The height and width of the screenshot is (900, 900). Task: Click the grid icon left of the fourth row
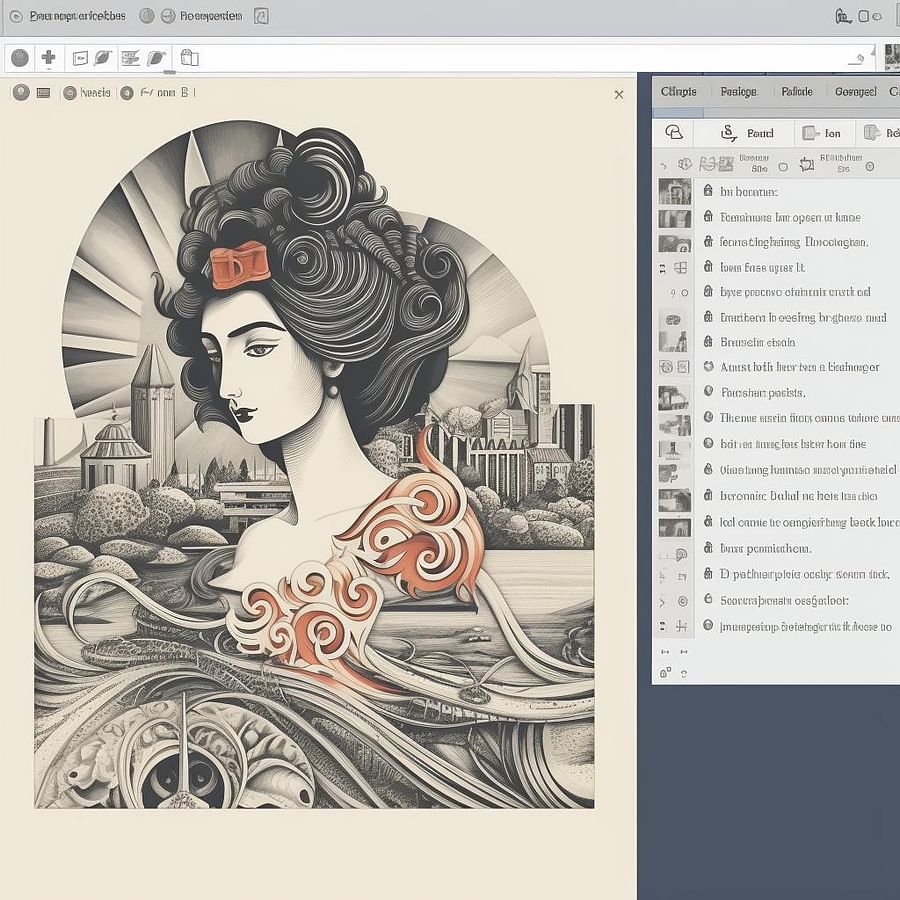681,268
